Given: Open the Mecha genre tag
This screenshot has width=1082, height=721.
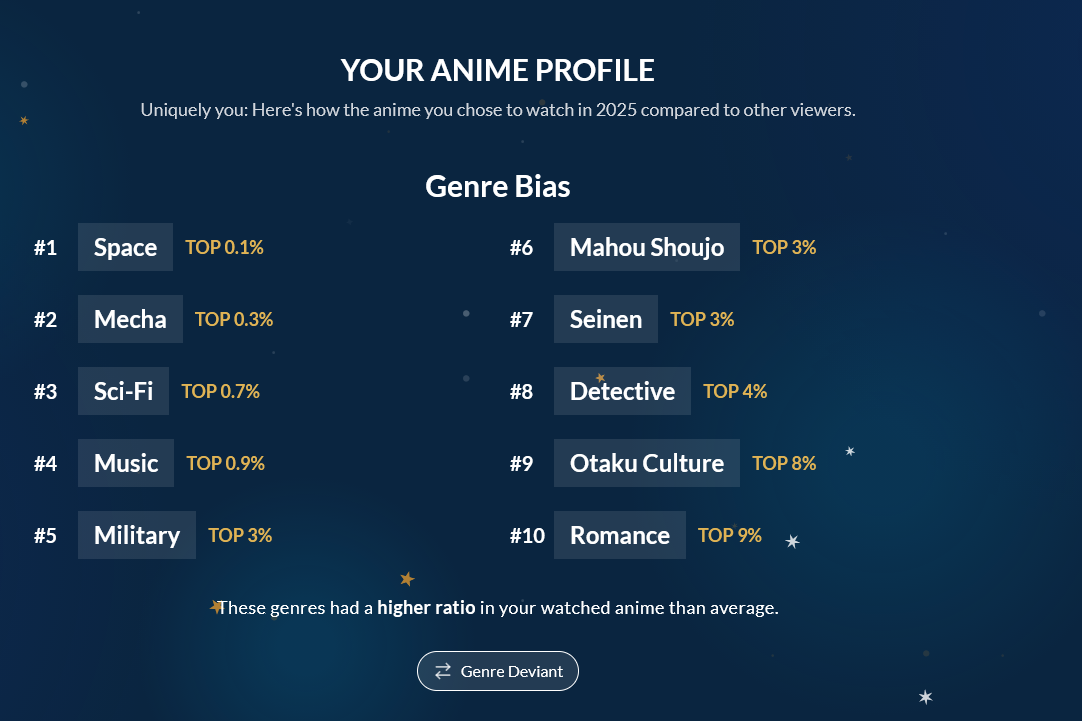Looking at the screenshot, I should (130, 319).
